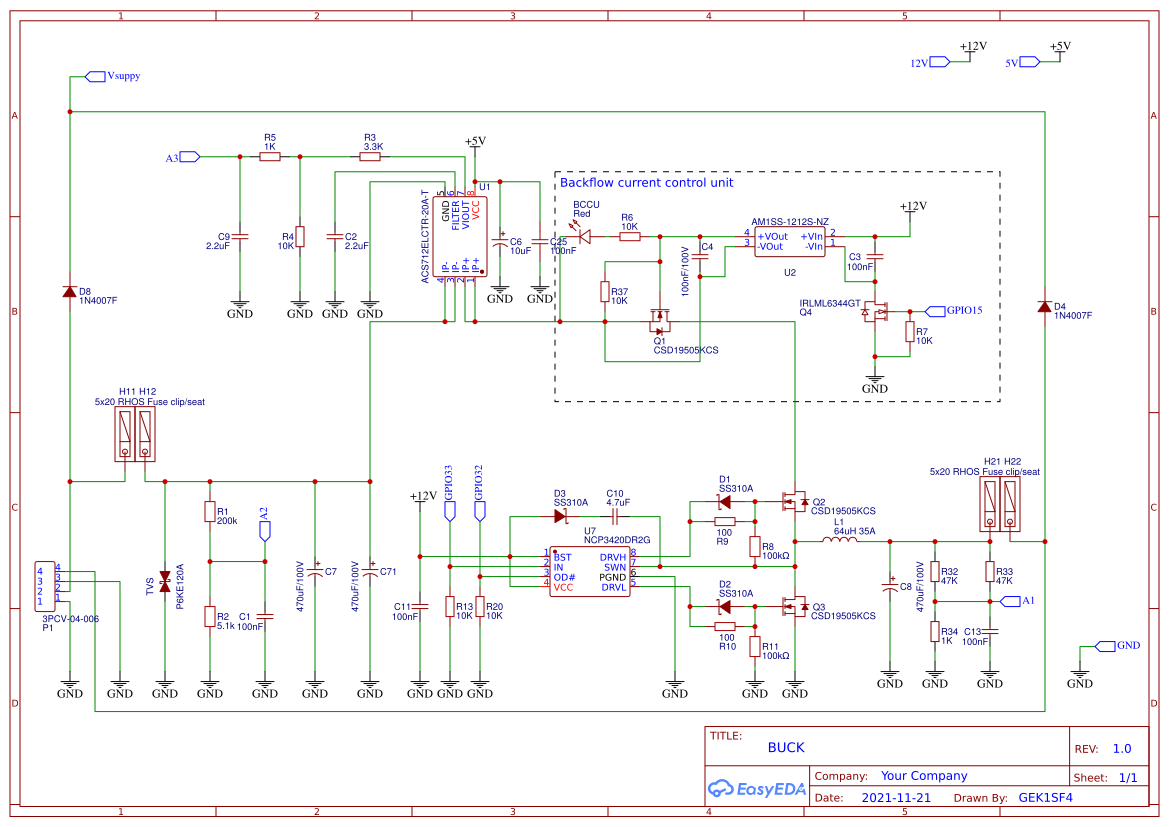1169x827 pixels.
Task: Click the BUCK title text field
Action: pos(786,747)
